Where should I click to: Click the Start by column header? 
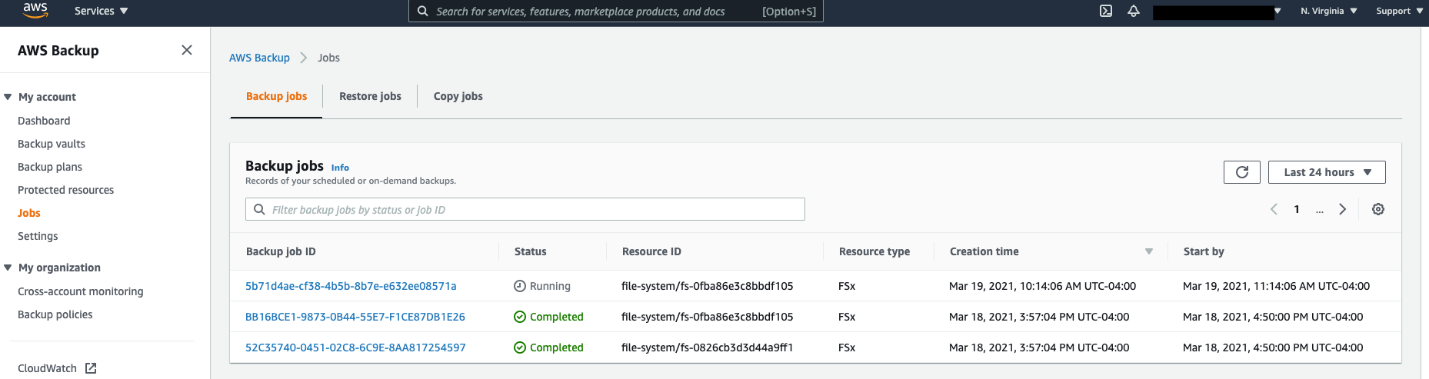(1203, 252)
